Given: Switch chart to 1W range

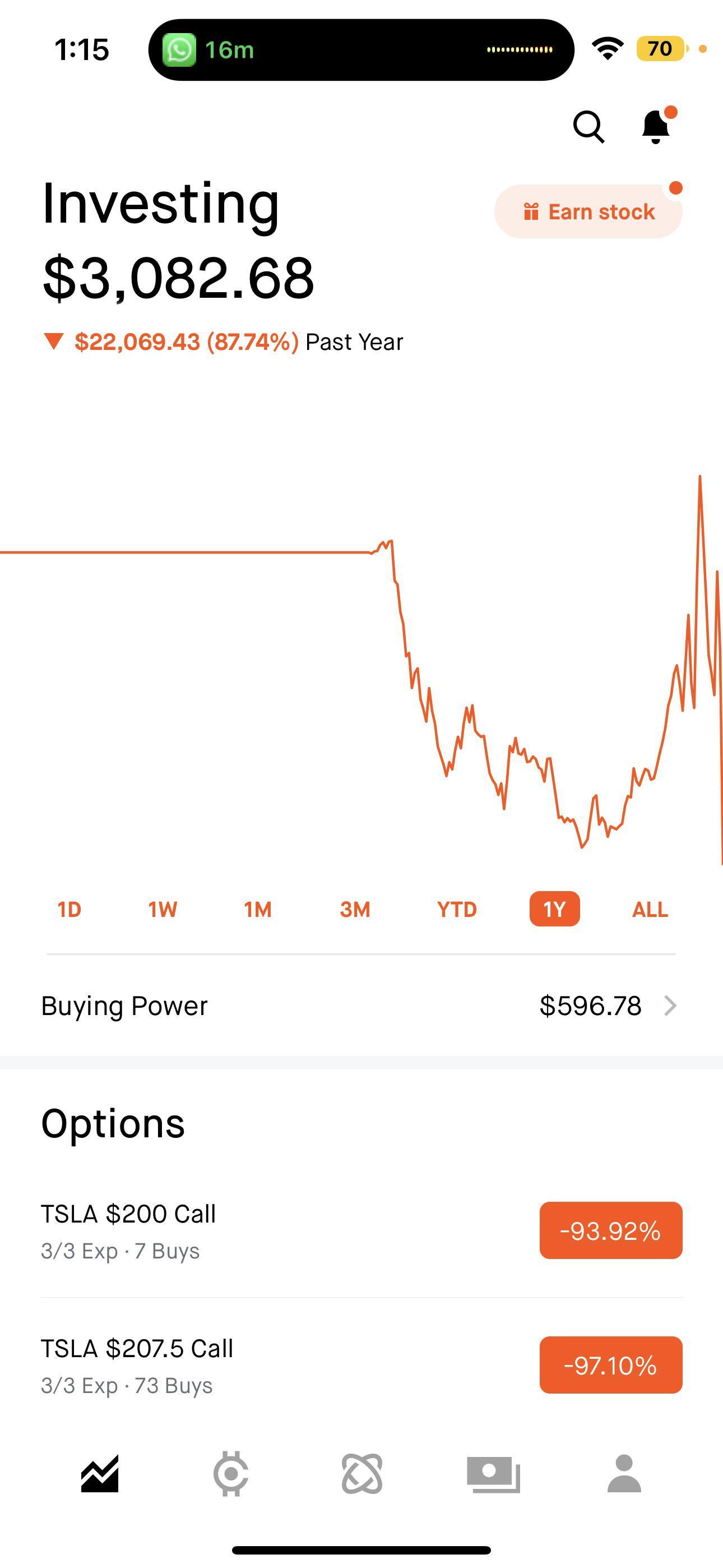Looking at the screenshot, I should (163, 910).
